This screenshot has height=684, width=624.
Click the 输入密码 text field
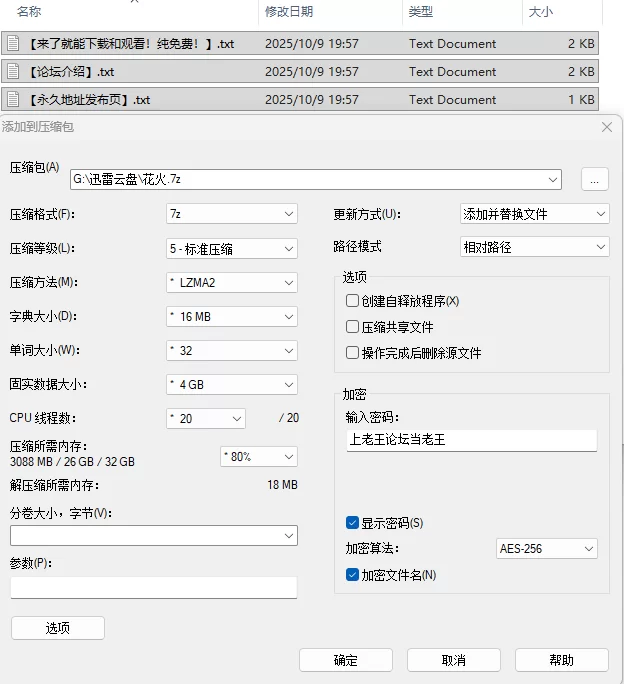point(471,440)
